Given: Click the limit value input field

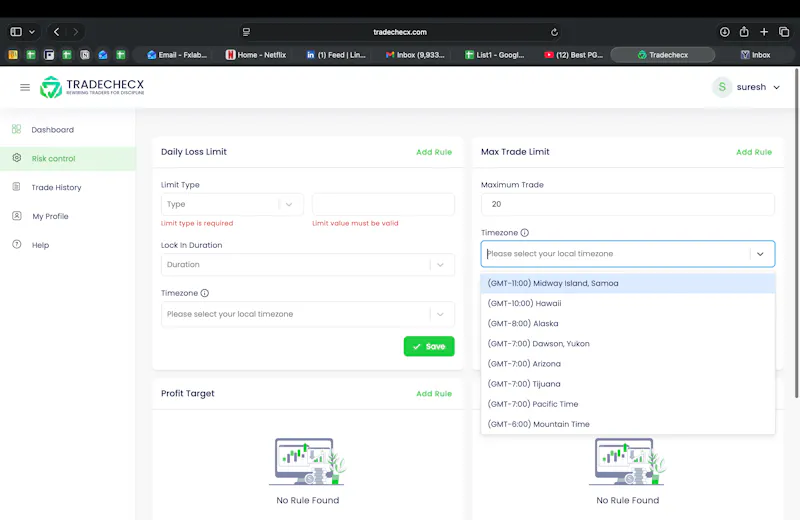Looking at the screenshot, I should [x=383, y=204].
